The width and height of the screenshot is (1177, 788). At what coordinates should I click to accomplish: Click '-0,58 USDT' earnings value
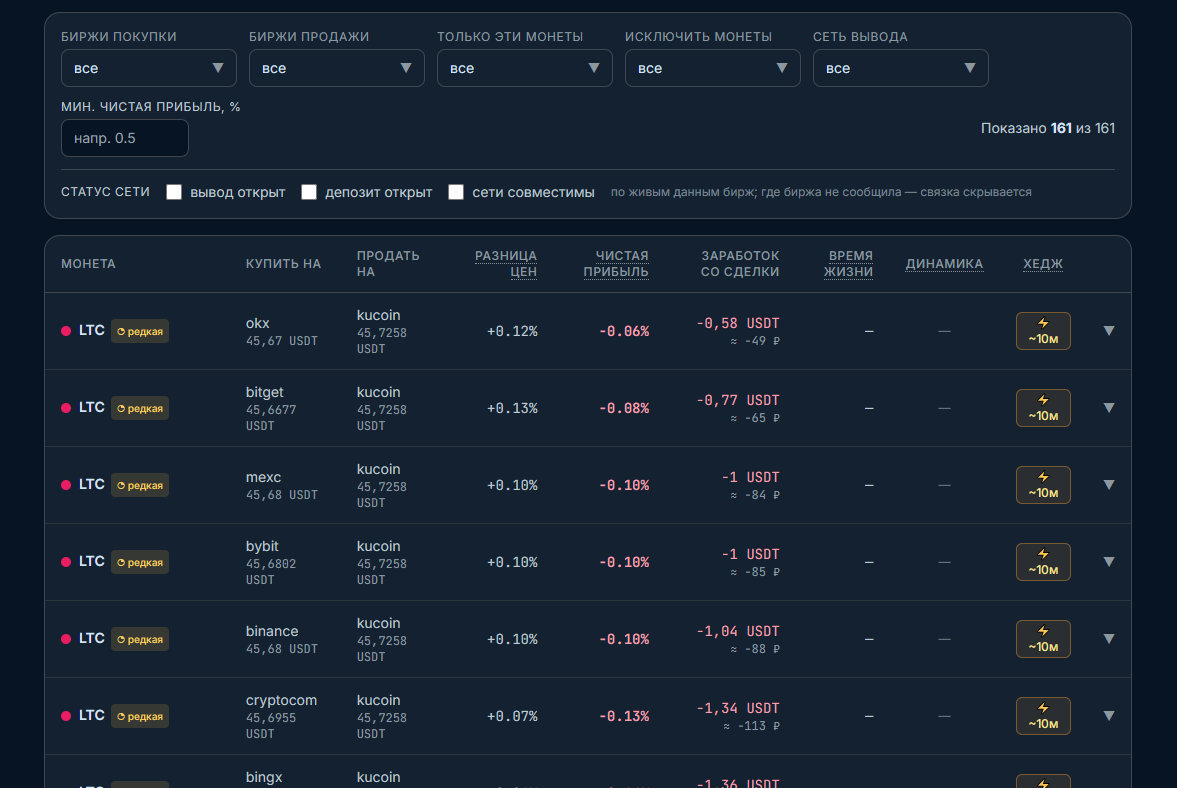(x=738, y=323)
